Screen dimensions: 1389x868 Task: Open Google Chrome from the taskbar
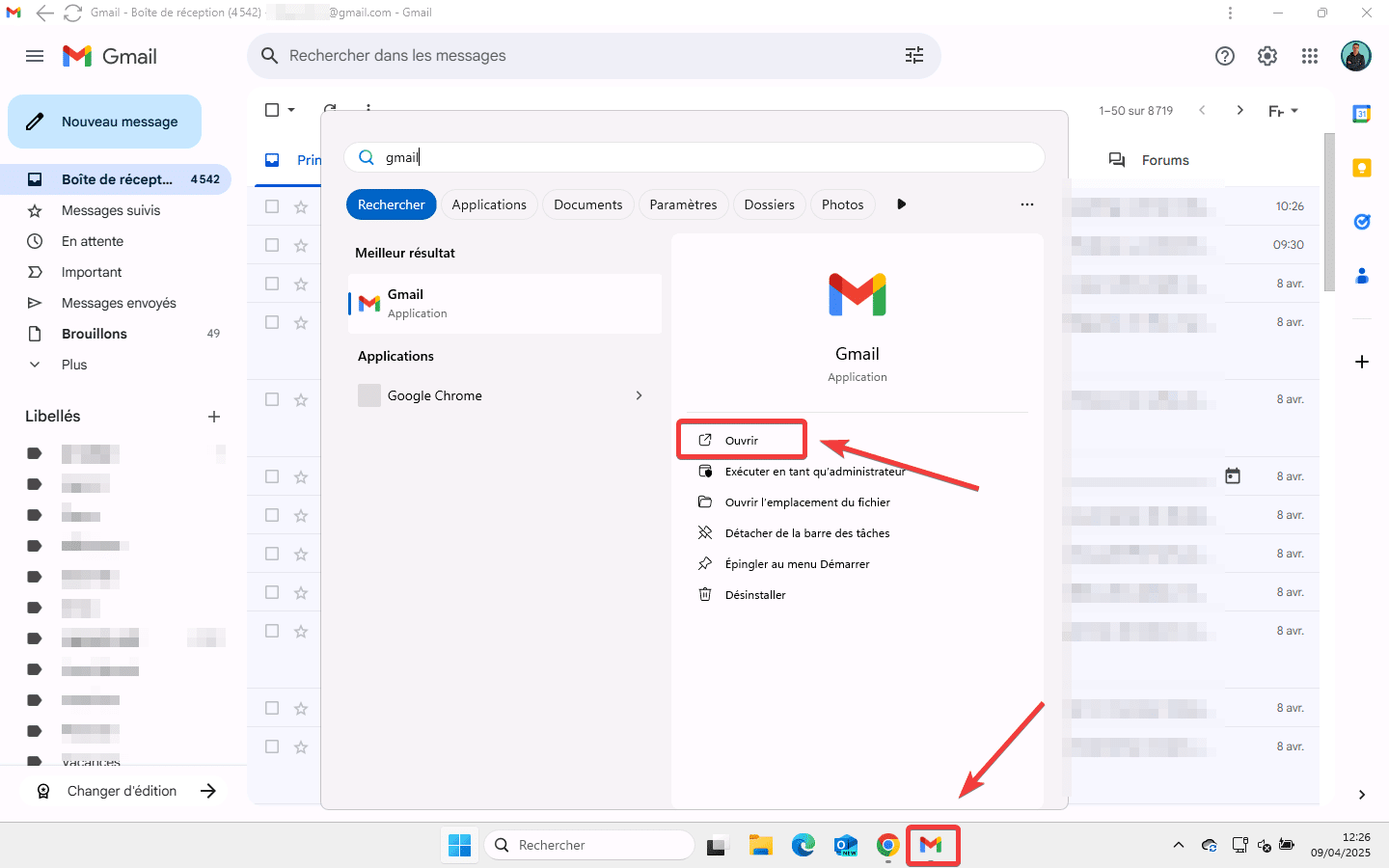tap(888, 845)
